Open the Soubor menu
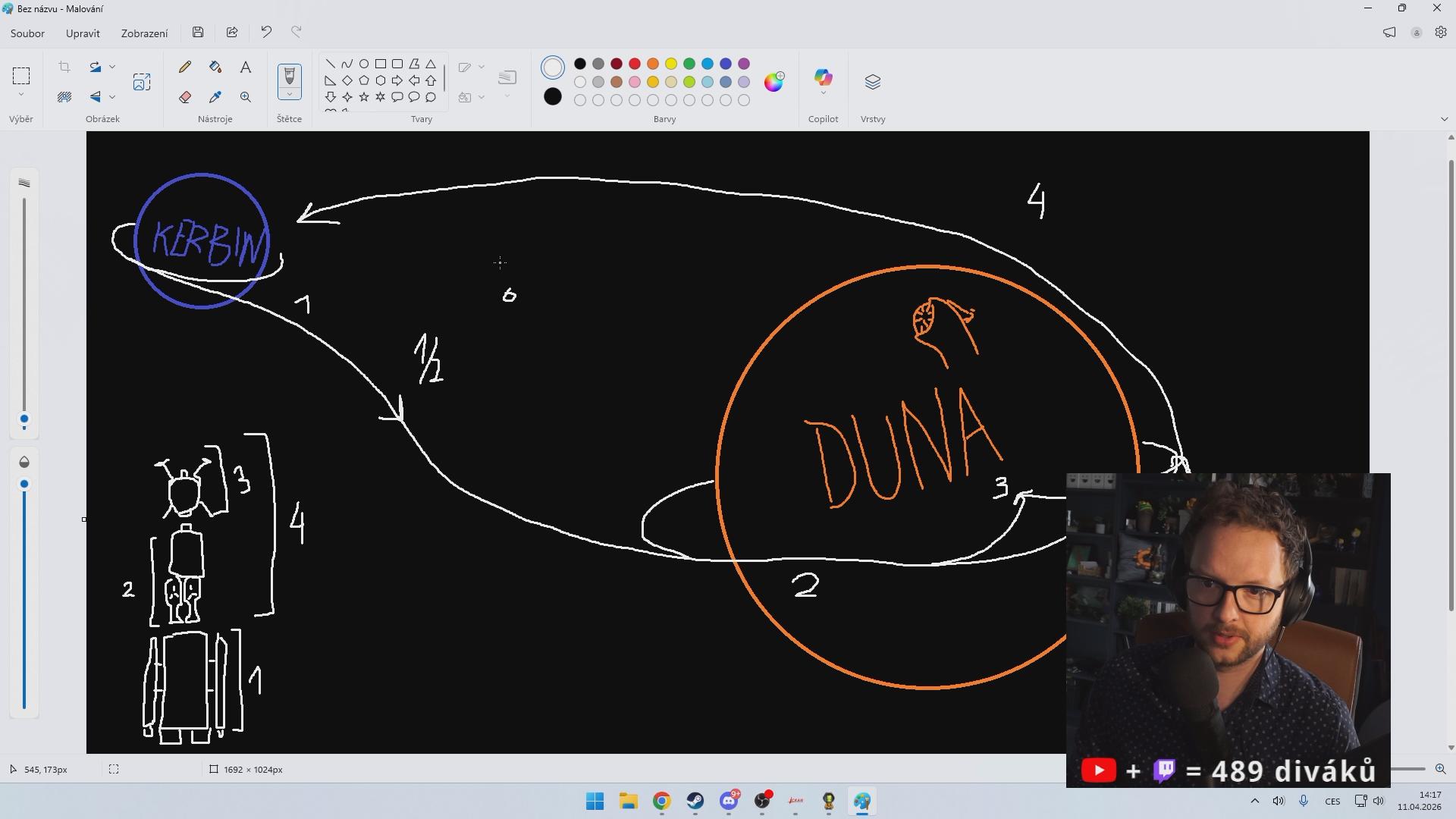1456x819 pixels. 27,33
